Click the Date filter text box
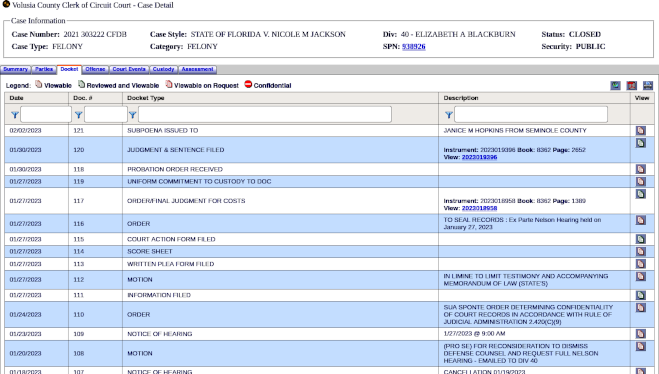The height and width of the screenshot is (374, 659). click(x=46, y=114)
